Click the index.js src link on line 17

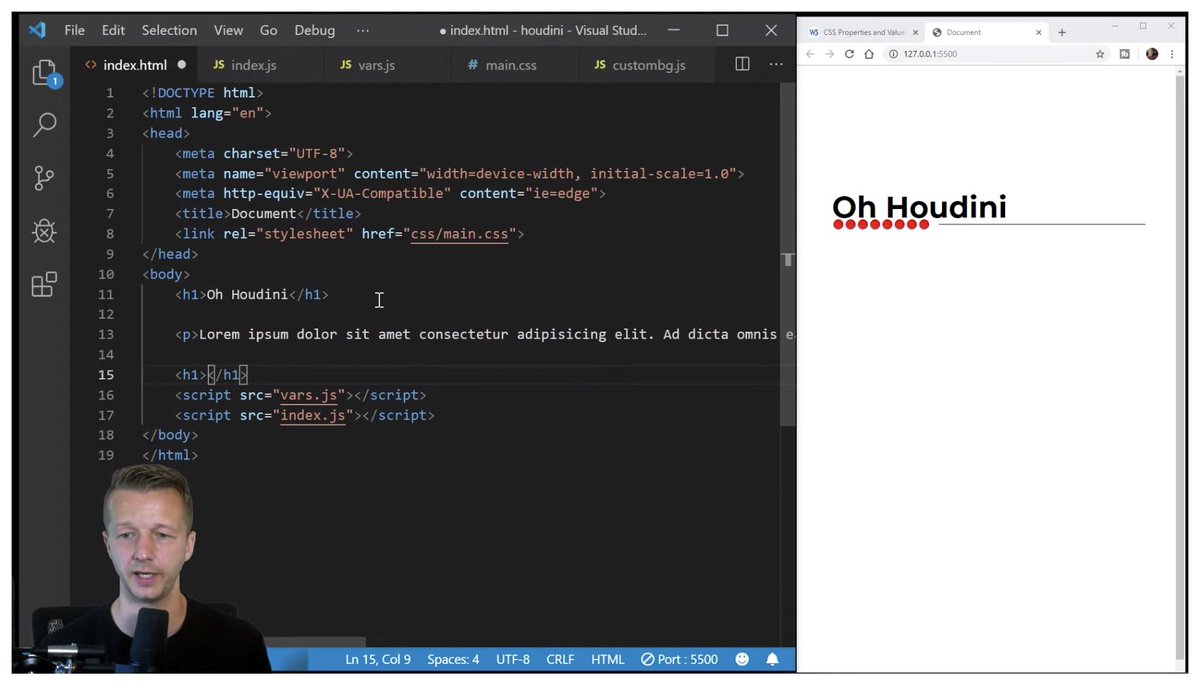tap(312, 415)
